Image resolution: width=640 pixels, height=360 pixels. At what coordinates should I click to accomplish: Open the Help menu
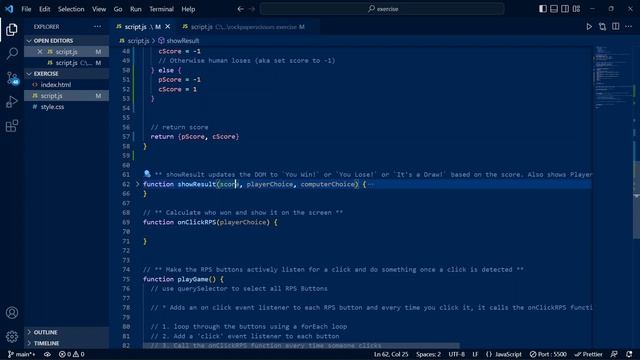(188, 9)
